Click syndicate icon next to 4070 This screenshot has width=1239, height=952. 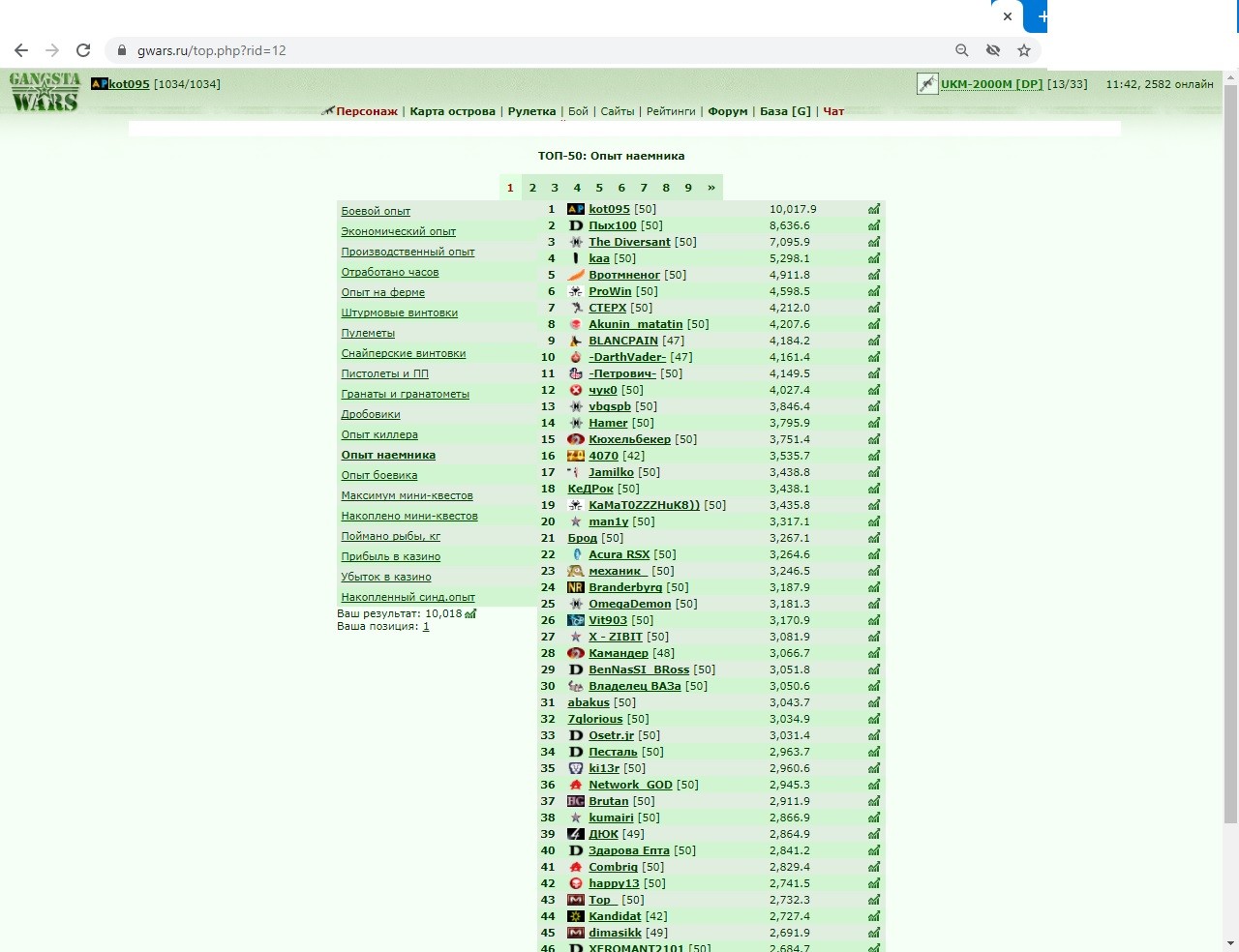576,456
